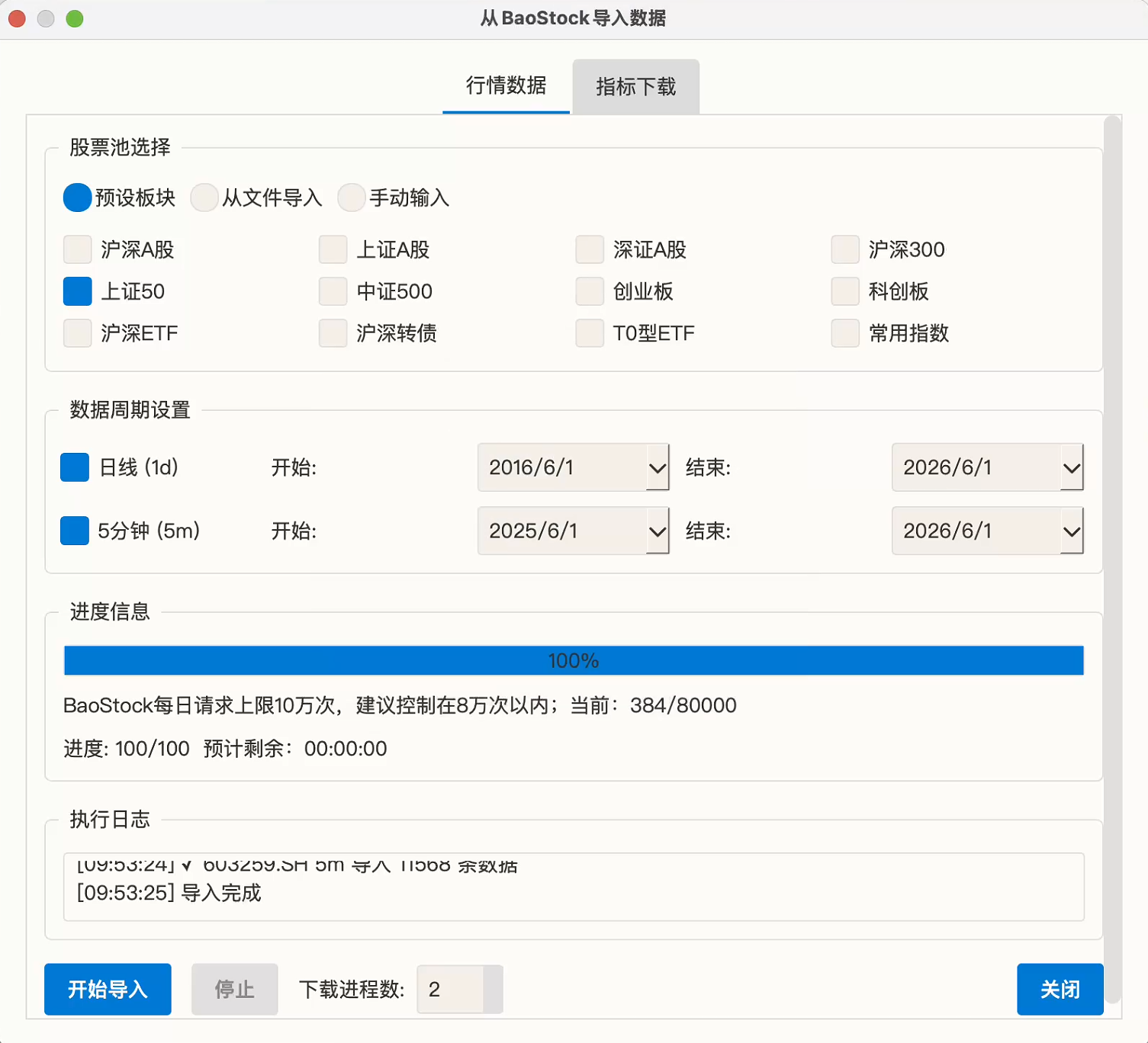Enable the 中证500 checkbox

coord(333,291)
